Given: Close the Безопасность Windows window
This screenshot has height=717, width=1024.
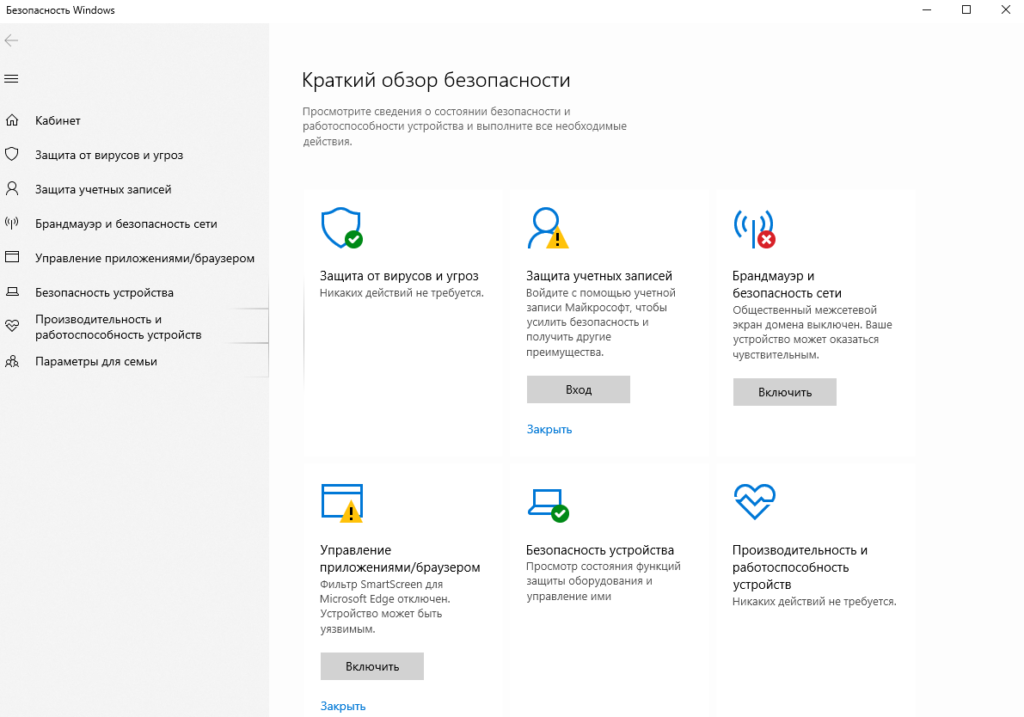Looking at the screenshot, I should 1006,10.
